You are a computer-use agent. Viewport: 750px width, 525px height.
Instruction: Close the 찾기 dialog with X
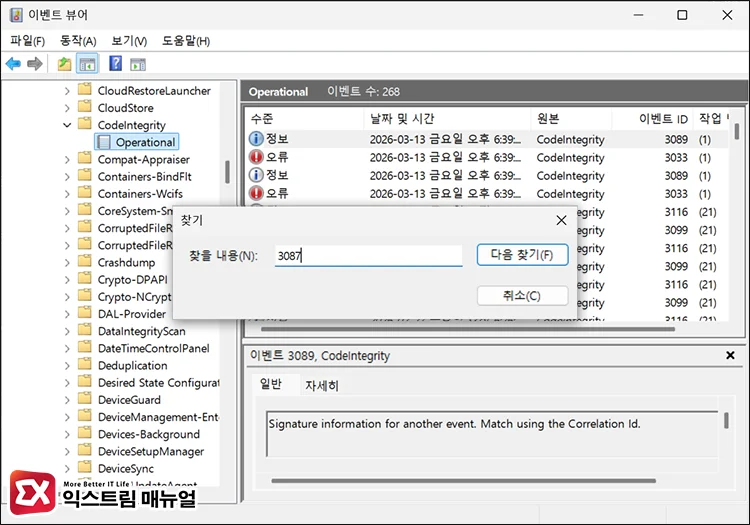pyautogui.click(x=562, y=220)
